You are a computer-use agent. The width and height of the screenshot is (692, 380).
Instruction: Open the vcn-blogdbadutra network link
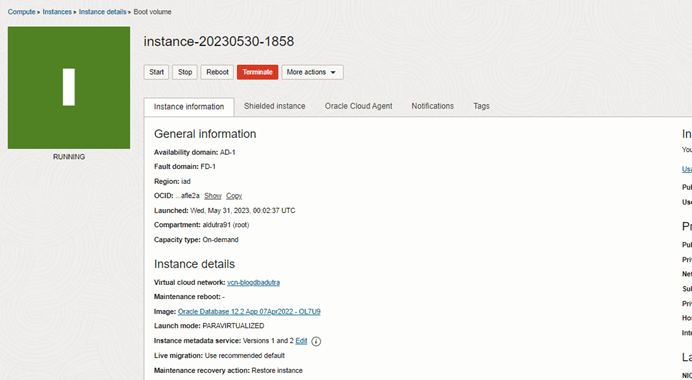click(253, 282)
